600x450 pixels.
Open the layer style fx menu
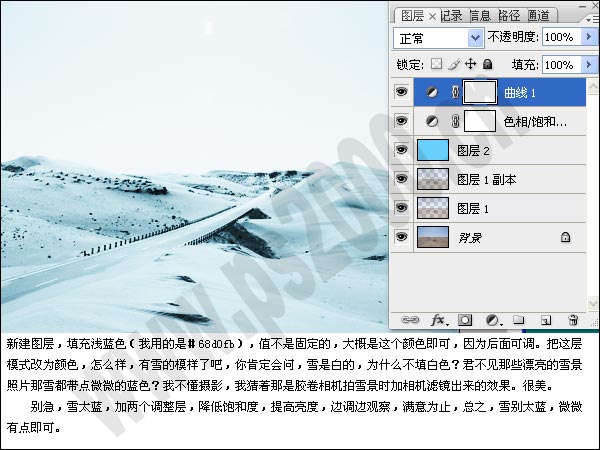pyautogui.click(x=437, y=320)
